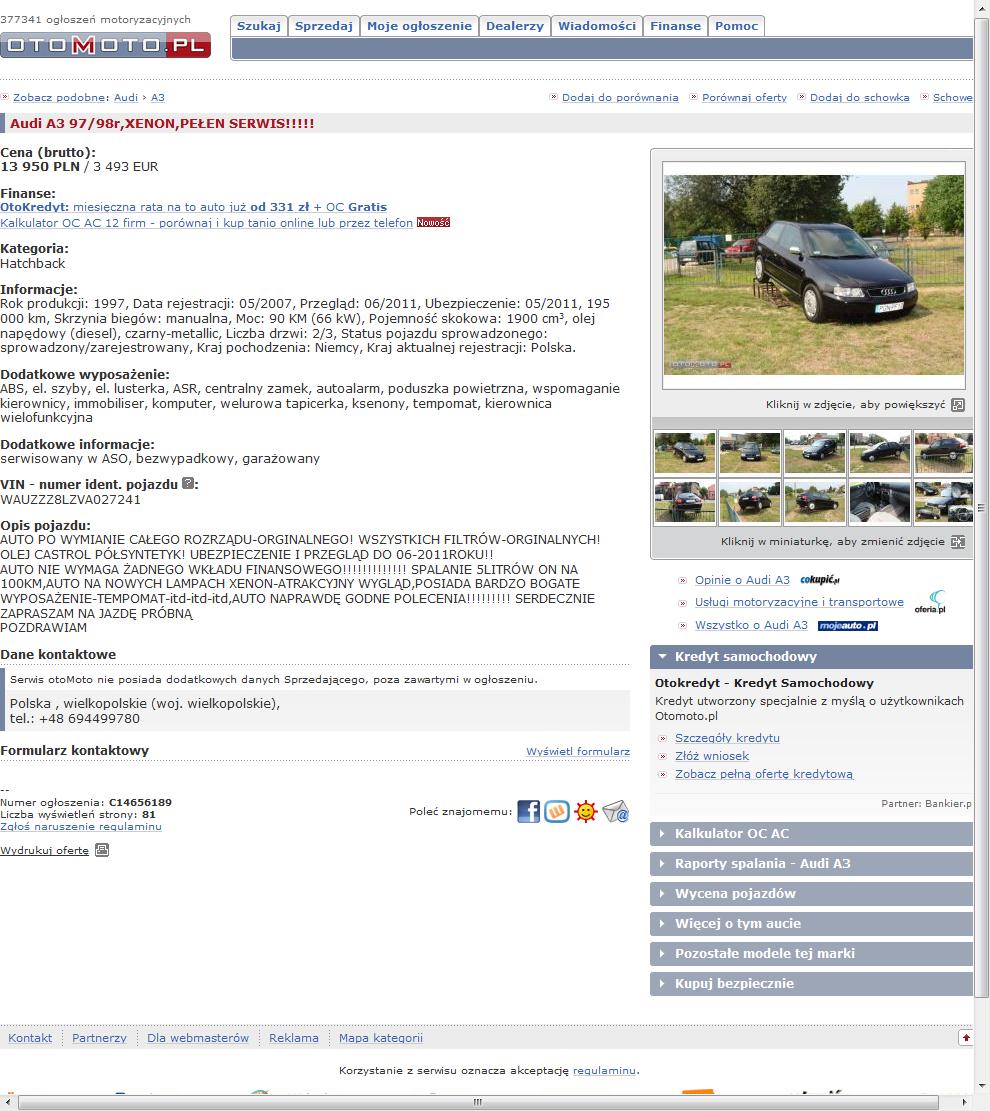
Task: Click the main Audi A3 photo to enlarge
Action: click(814, 275)
